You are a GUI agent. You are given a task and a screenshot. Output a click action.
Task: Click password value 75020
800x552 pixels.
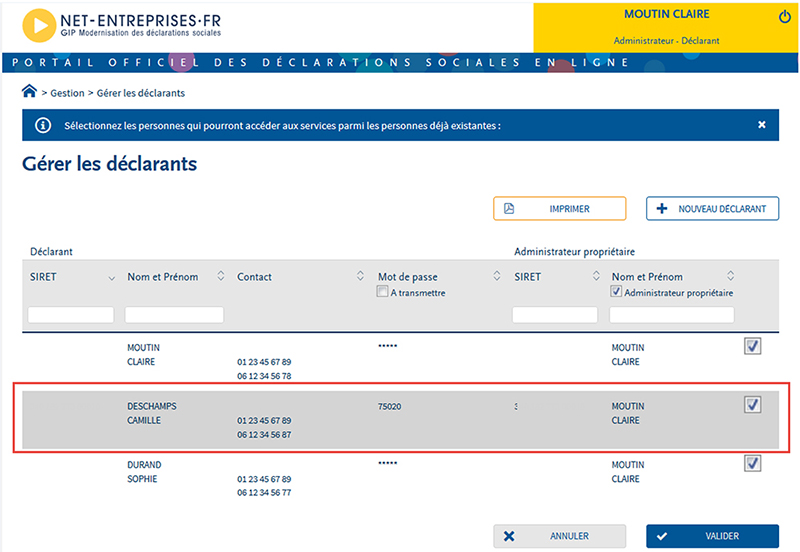pos(389,407)
